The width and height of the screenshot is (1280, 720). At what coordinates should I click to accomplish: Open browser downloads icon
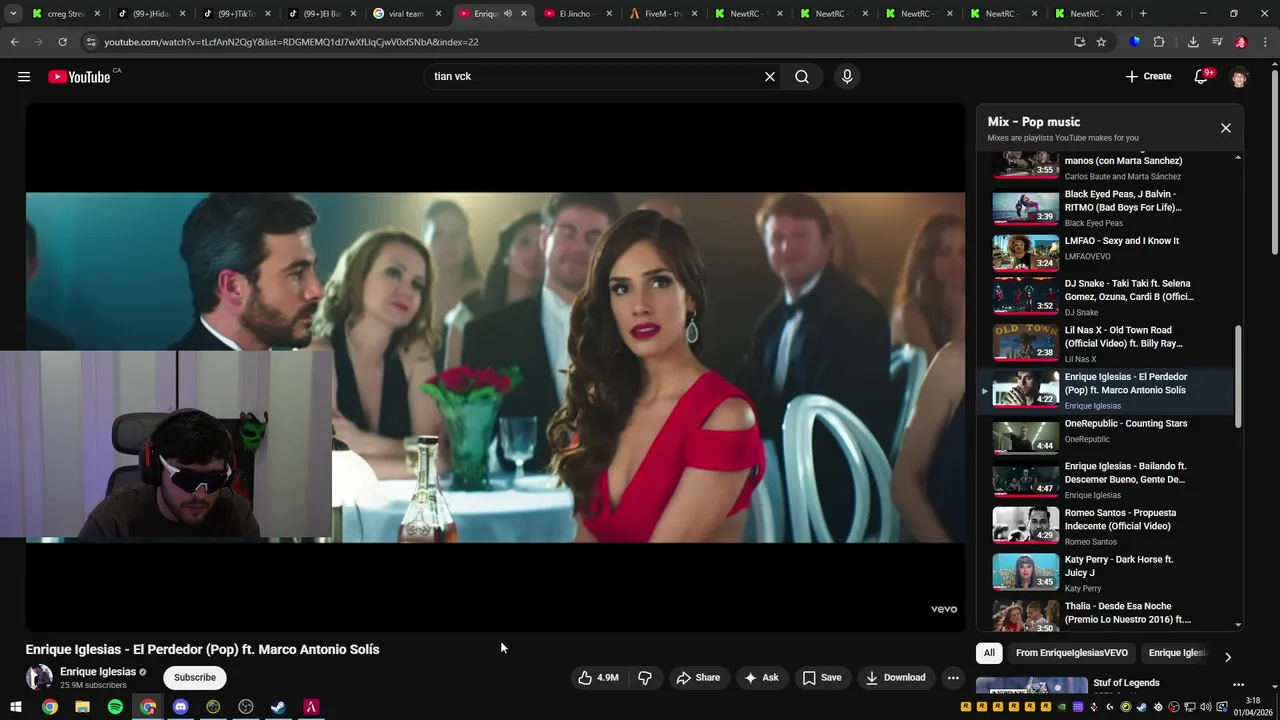click(1193, 42)
